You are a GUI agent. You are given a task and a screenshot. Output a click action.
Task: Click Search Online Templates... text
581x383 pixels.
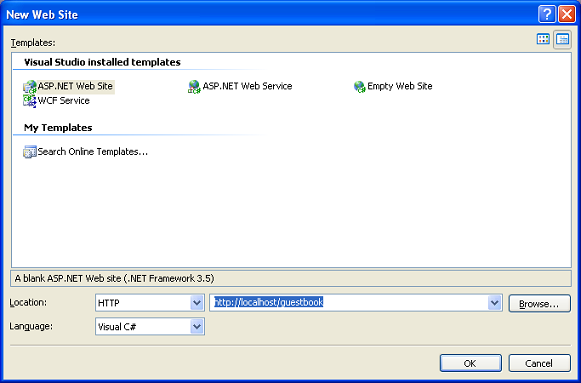(93, 152)
